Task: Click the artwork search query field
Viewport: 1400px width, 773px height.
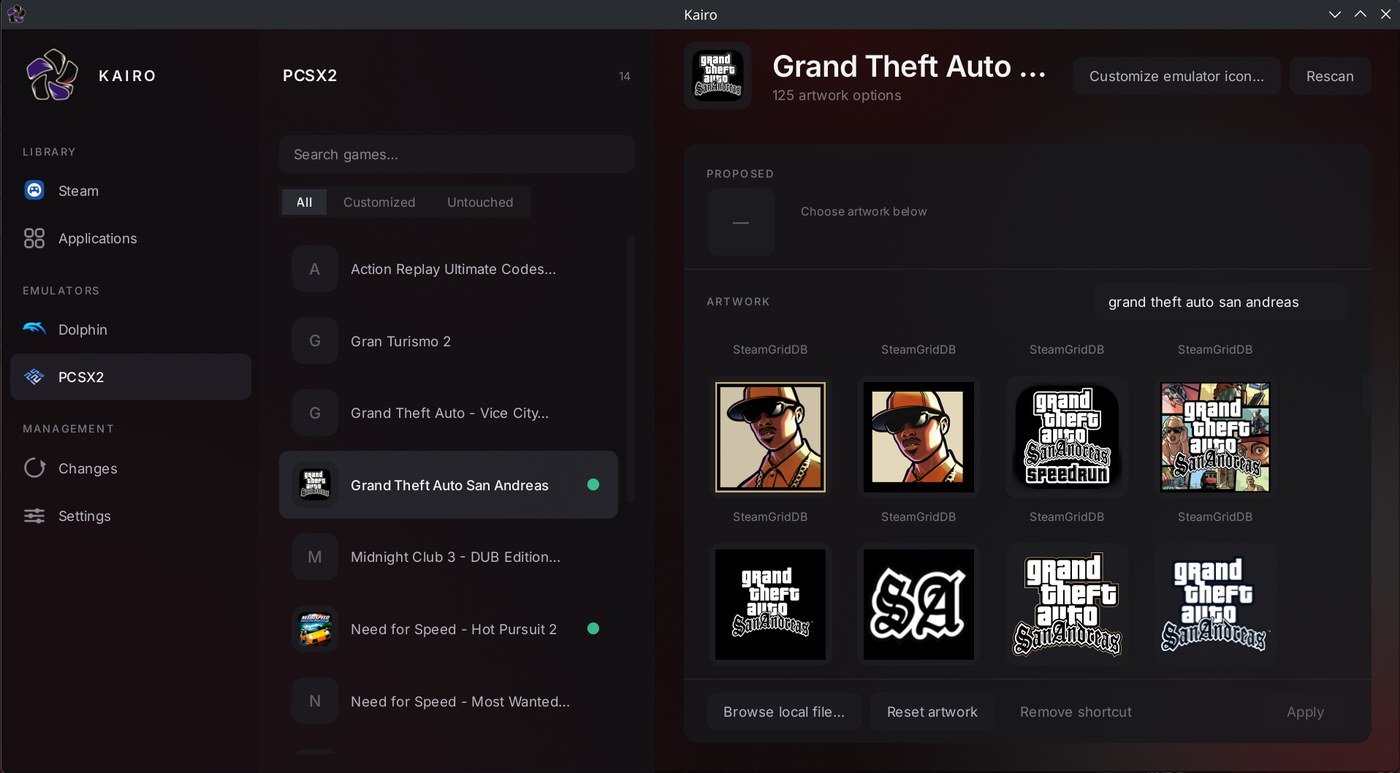Action: [1220, 302]
